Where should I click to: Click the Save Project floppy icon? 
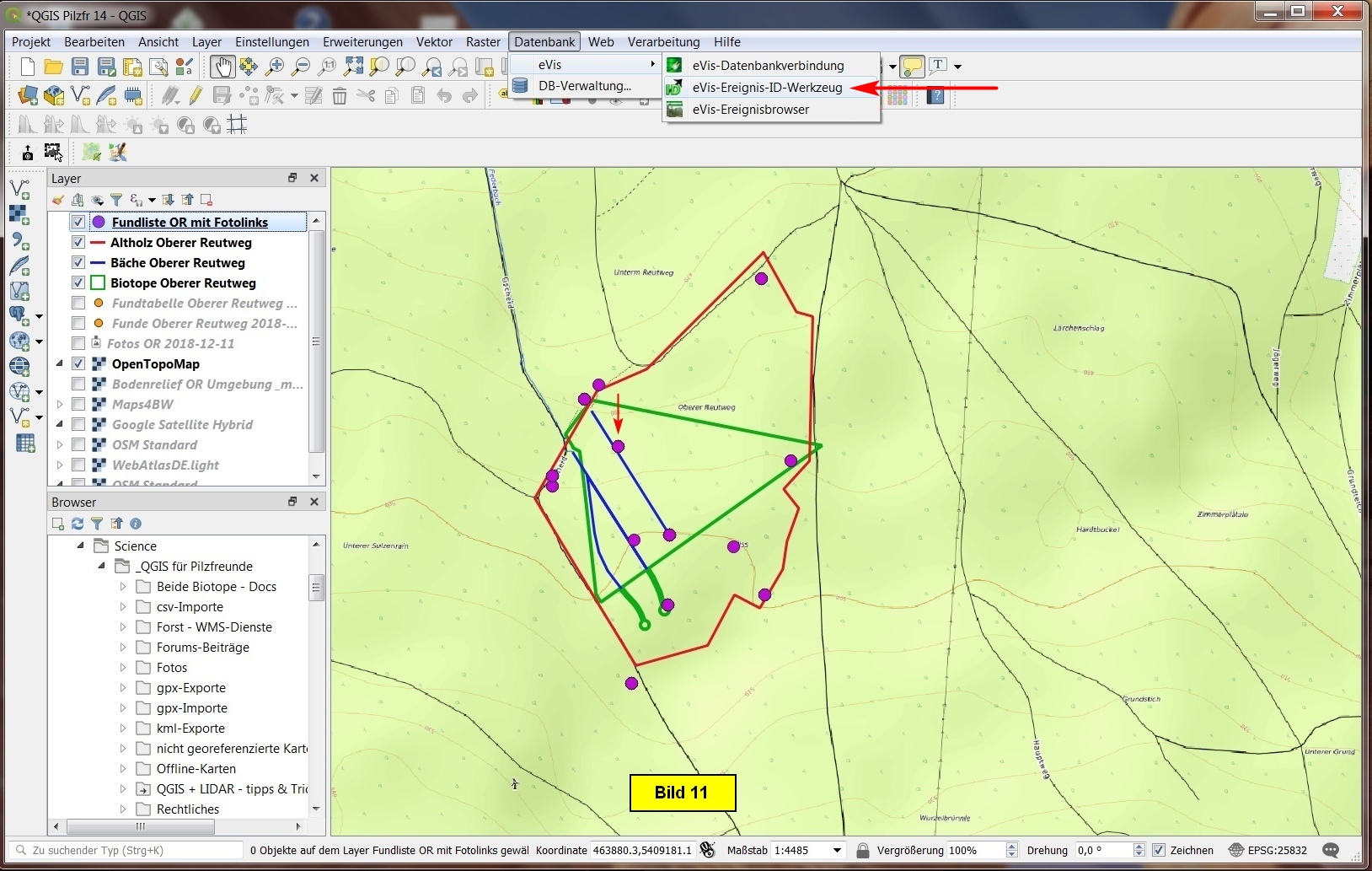[80, 67]
